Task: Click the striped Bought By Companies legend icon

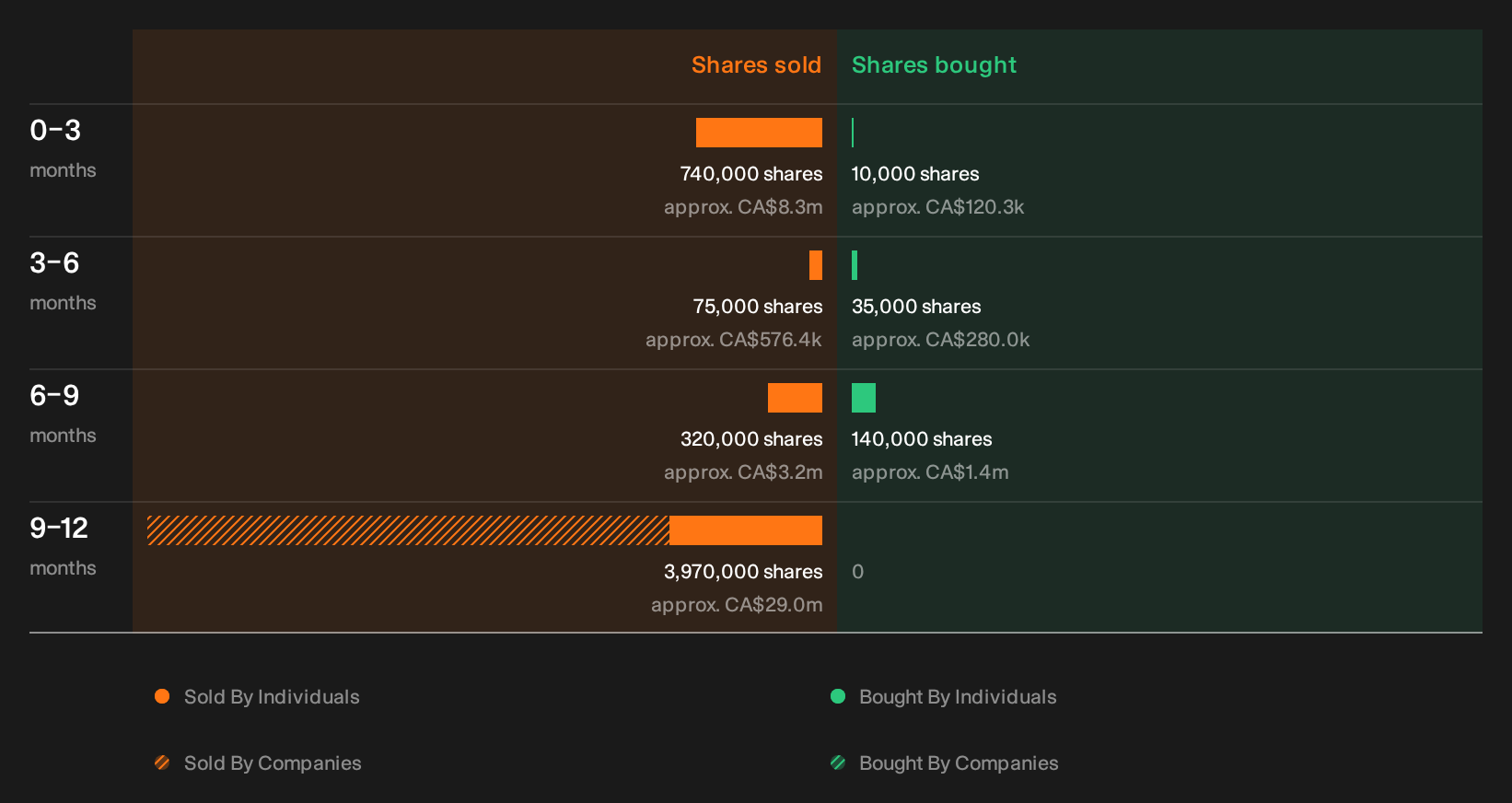Action: click(x=838, y=762)
